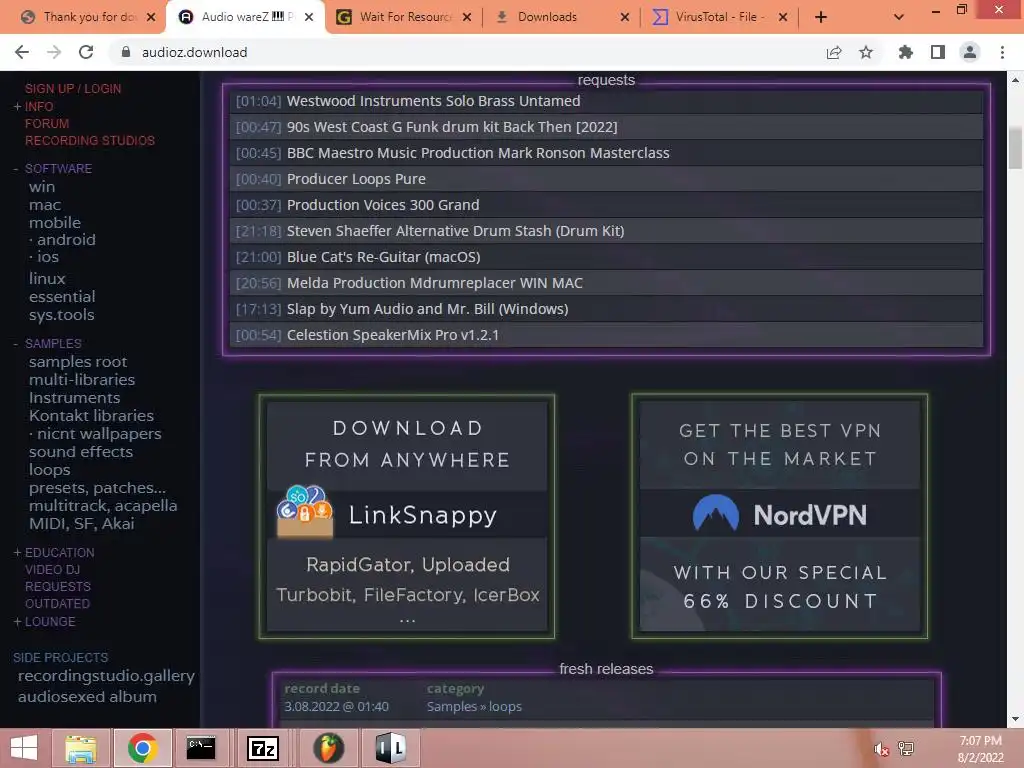Share this page icon in address bar
Screen dimensions: 1024x768
[834, 52]
